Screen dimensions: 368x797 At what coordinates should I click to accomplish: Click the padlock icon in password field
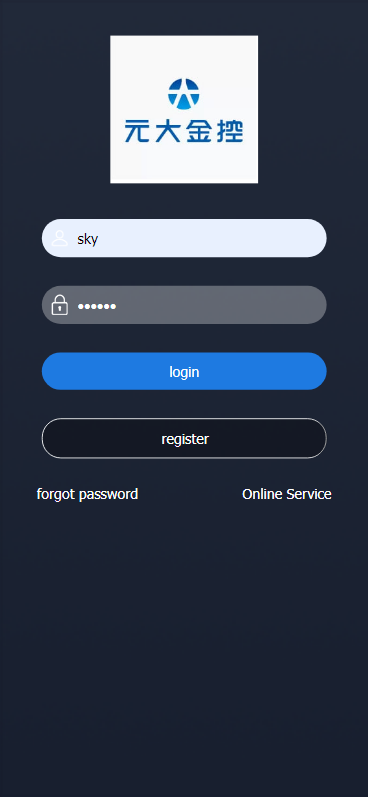(59, 305)
